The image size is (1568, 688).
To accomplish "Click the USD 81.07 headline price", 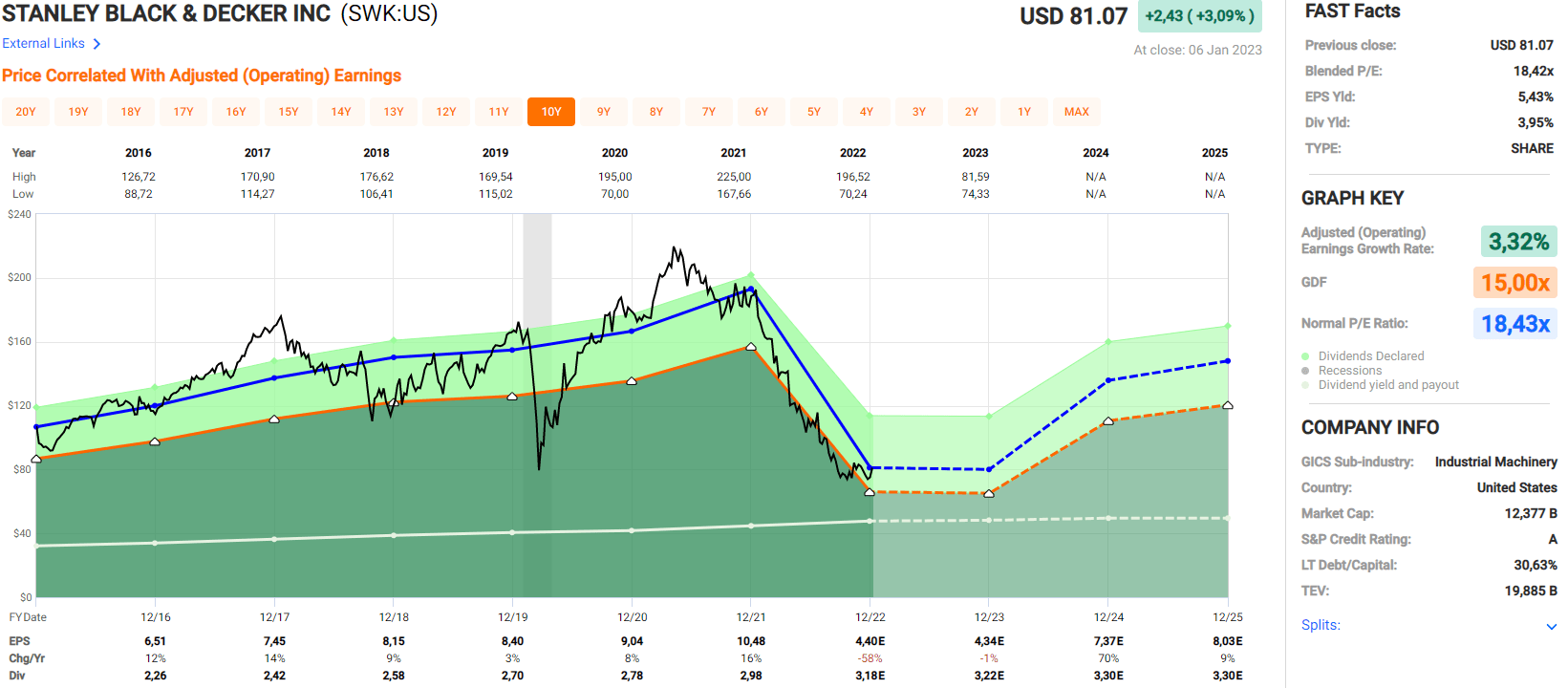I will tap(1074, 16).
